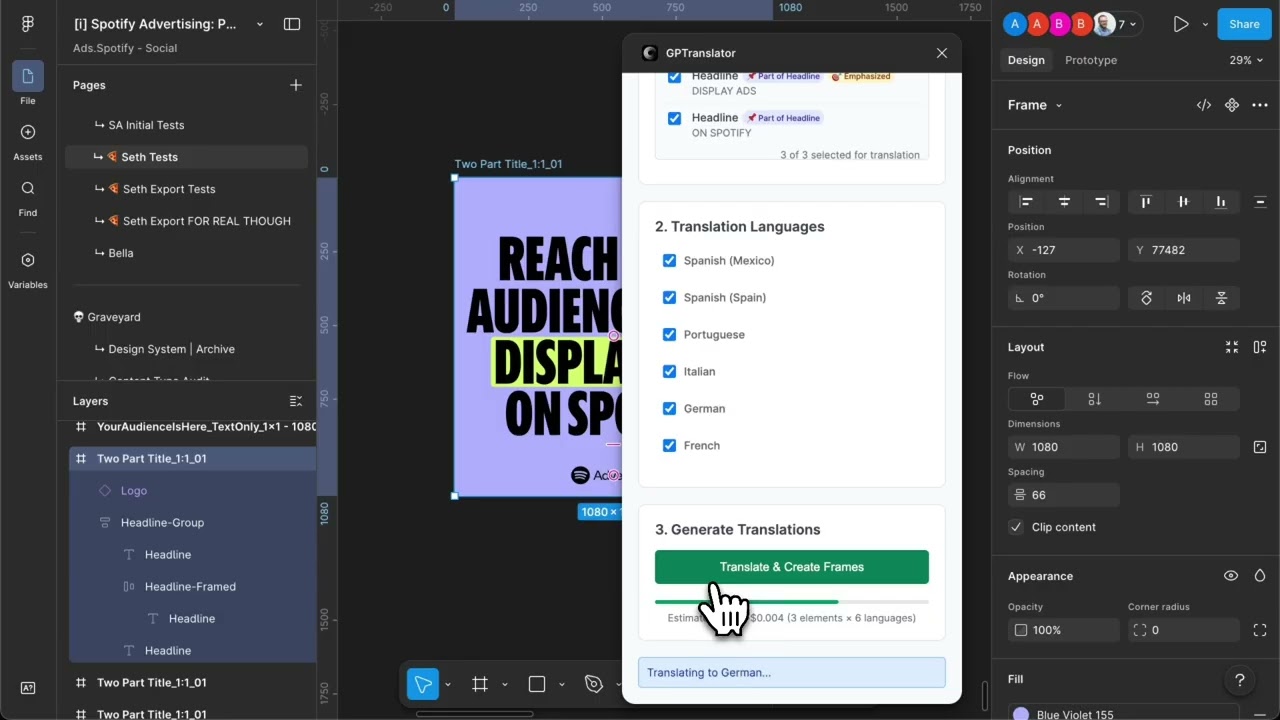This screenshot has width=1280, height=720.
Task: Toggle Clip content checkbox
Action: [1016, 527]
